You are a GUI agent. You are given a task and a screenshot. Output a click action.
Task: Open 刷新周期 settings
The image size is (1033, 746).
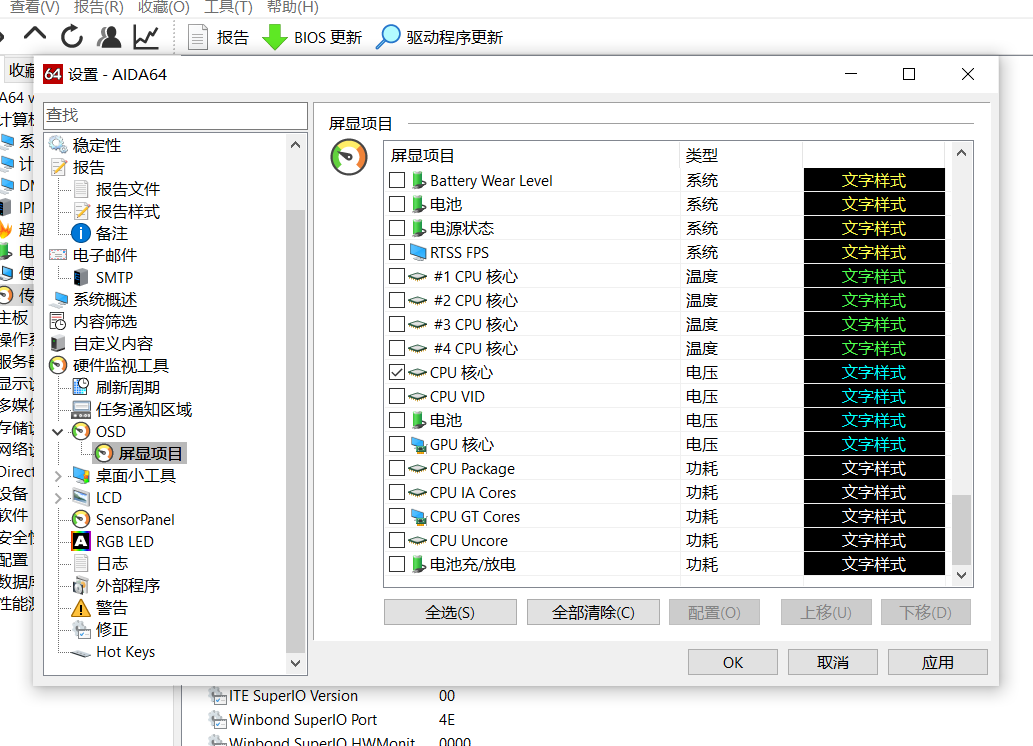click(128, 387)
